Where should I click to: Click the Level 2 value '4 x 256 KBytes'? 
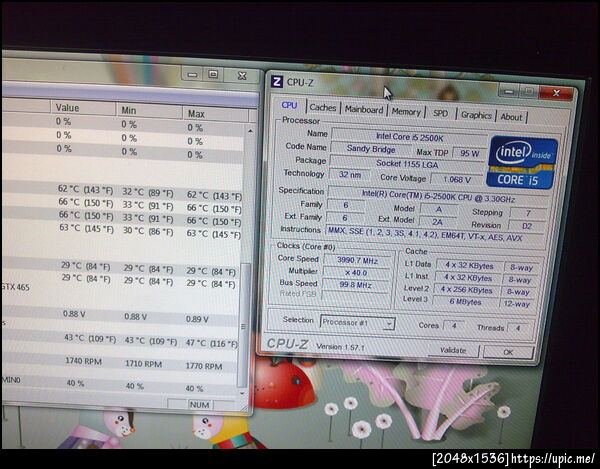(x=466, y=290)
